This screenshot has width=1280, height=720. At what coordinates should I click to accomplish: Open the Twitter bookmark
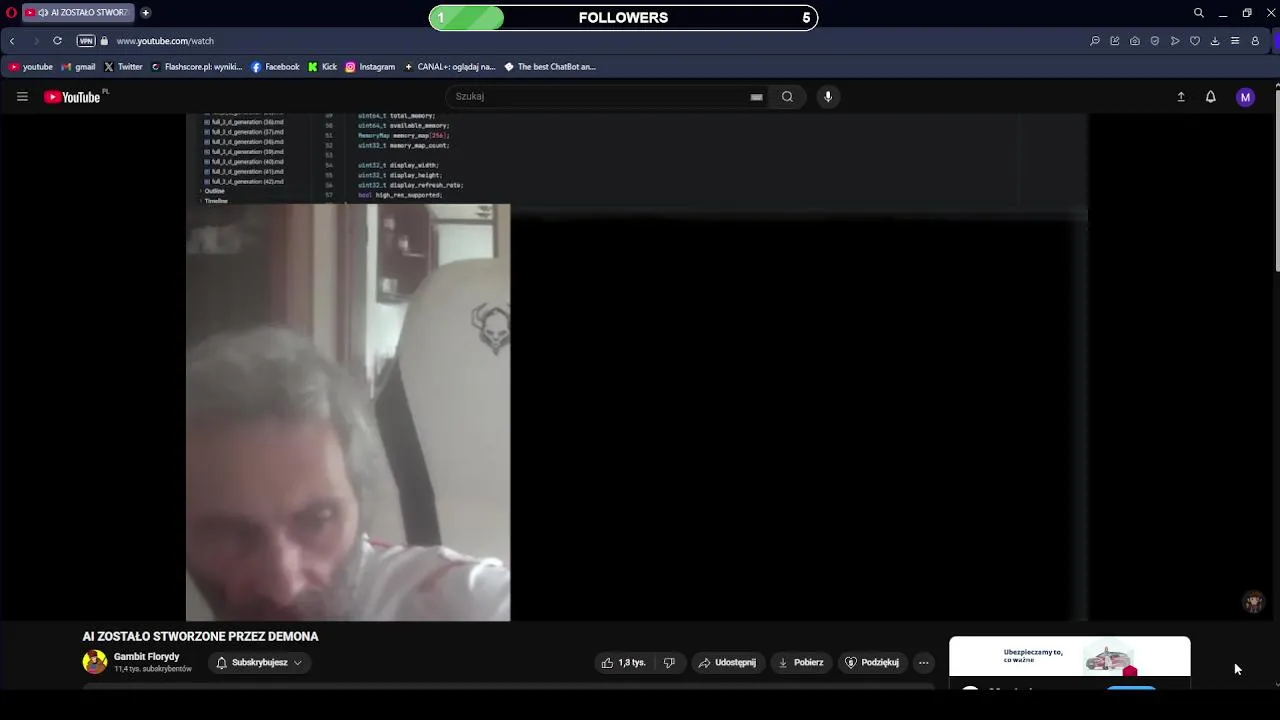click(x=123, y=67)
